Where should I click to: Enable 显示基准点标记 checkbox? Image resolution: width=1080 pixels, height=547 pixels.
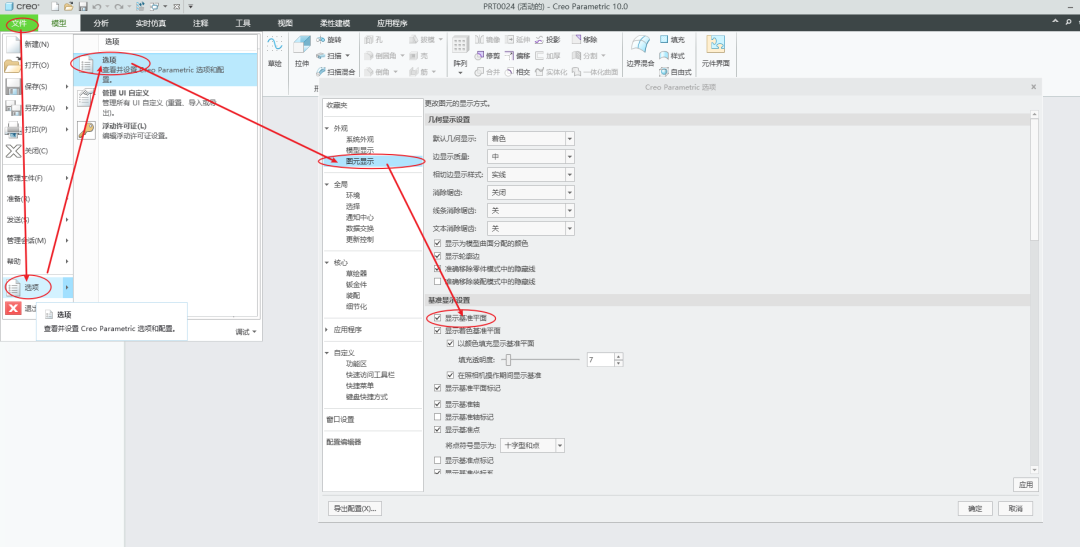point(437,460)
